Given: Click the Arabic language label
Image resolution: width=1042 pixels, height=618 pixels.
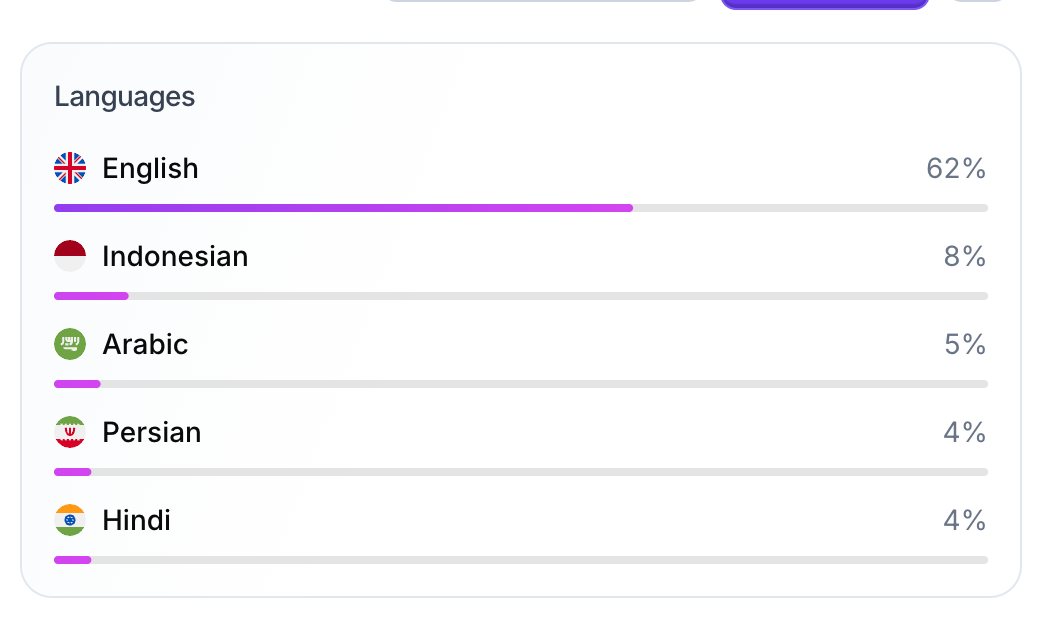Looking at the screenshot, I should pos(145,344).
